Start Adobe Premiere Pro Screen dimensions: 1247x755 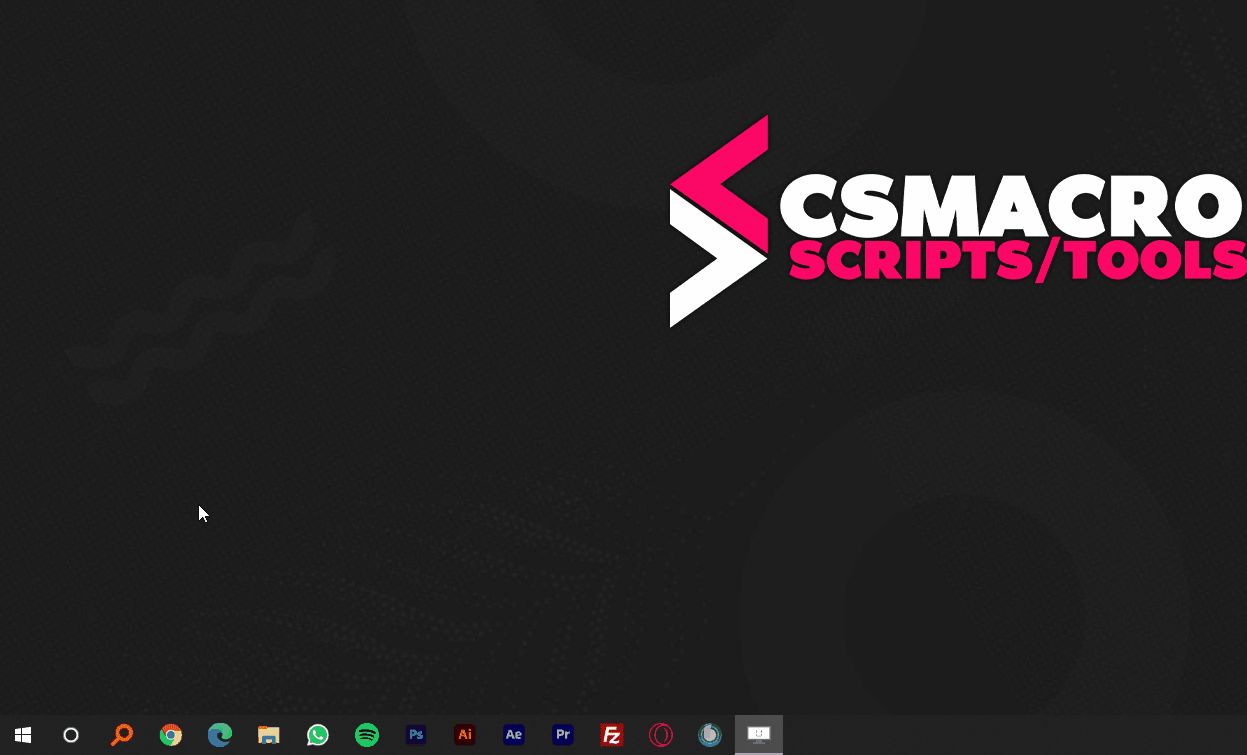coord(563,735)
